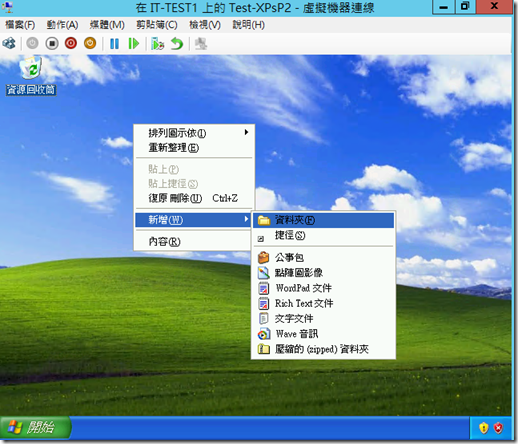Image resolution: width=518 pixels, height=444 pixels.
Task: Create a new 文字文件 text document
Action: pos(323,319)
